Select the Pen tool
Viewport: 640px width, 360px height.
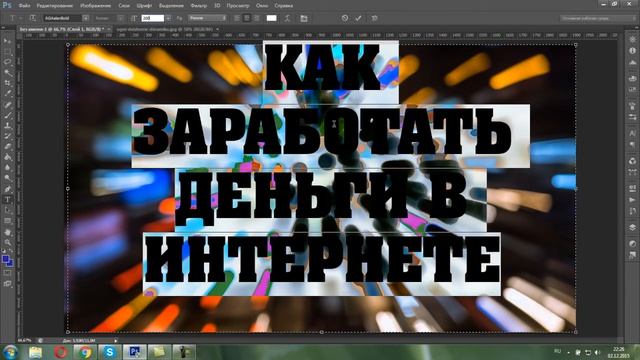(7, 189)
